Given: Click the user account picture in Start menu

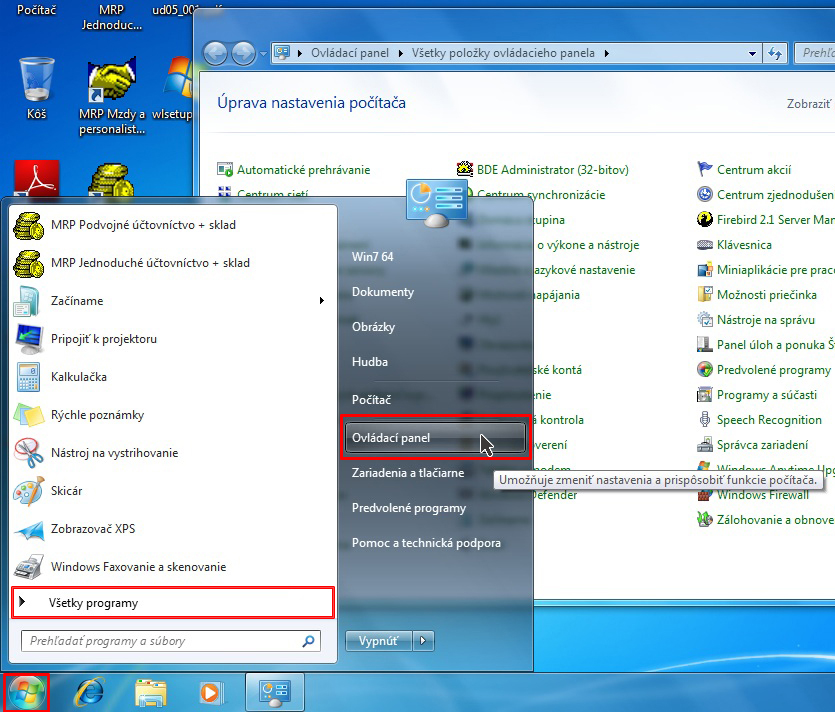Looking at the screenshot, I should coord(437,203).
